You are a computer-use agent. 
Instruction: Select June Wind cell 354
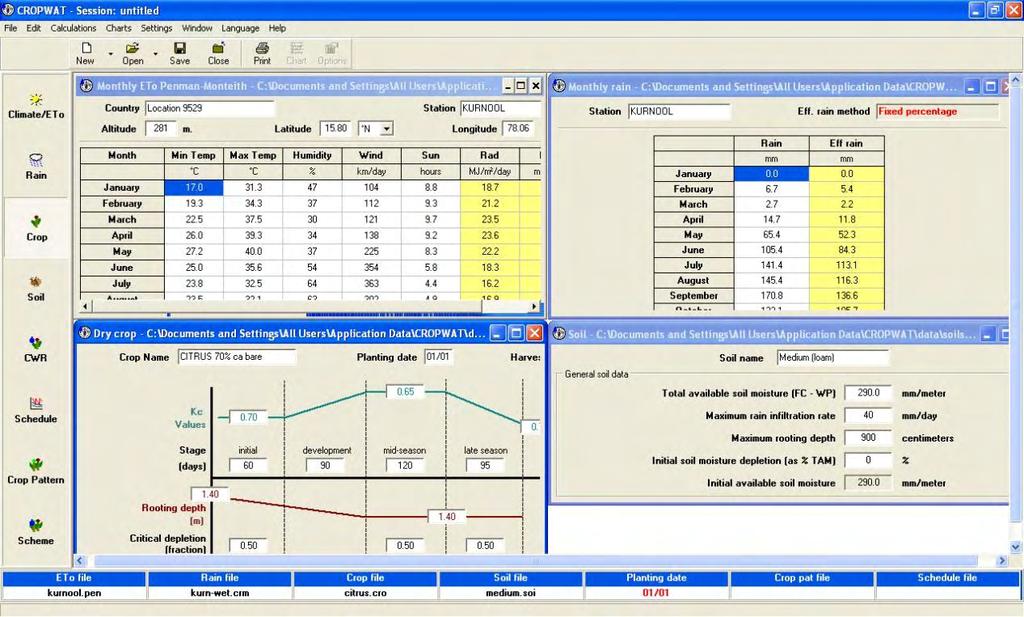pos(371,268)
